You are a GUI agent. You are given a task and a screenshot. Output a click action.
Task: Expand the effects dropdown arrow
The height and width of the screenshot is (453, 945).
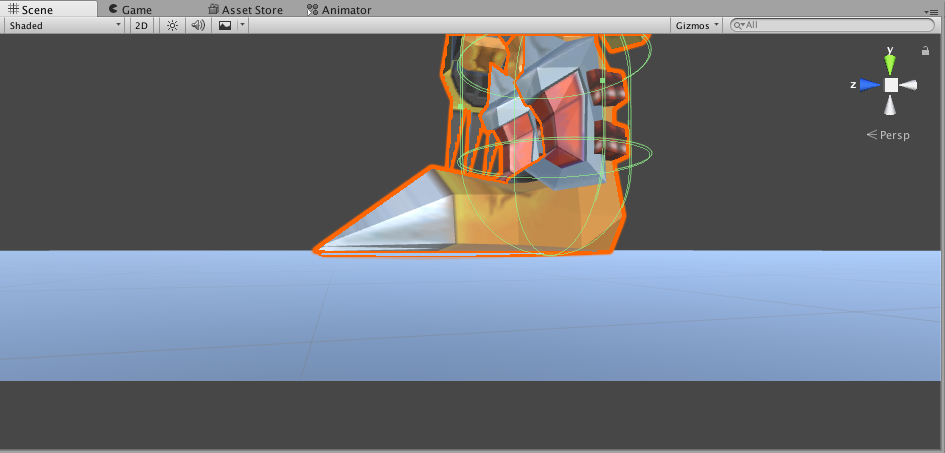[x=242, y=25]
